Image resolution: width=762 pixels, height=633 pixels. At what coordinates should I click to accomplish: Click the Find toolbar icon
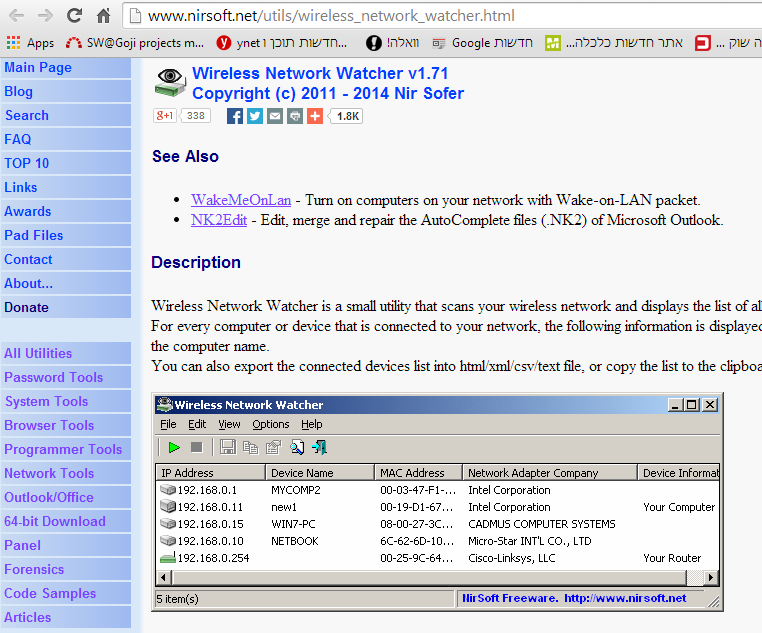[x=297, y=447]
